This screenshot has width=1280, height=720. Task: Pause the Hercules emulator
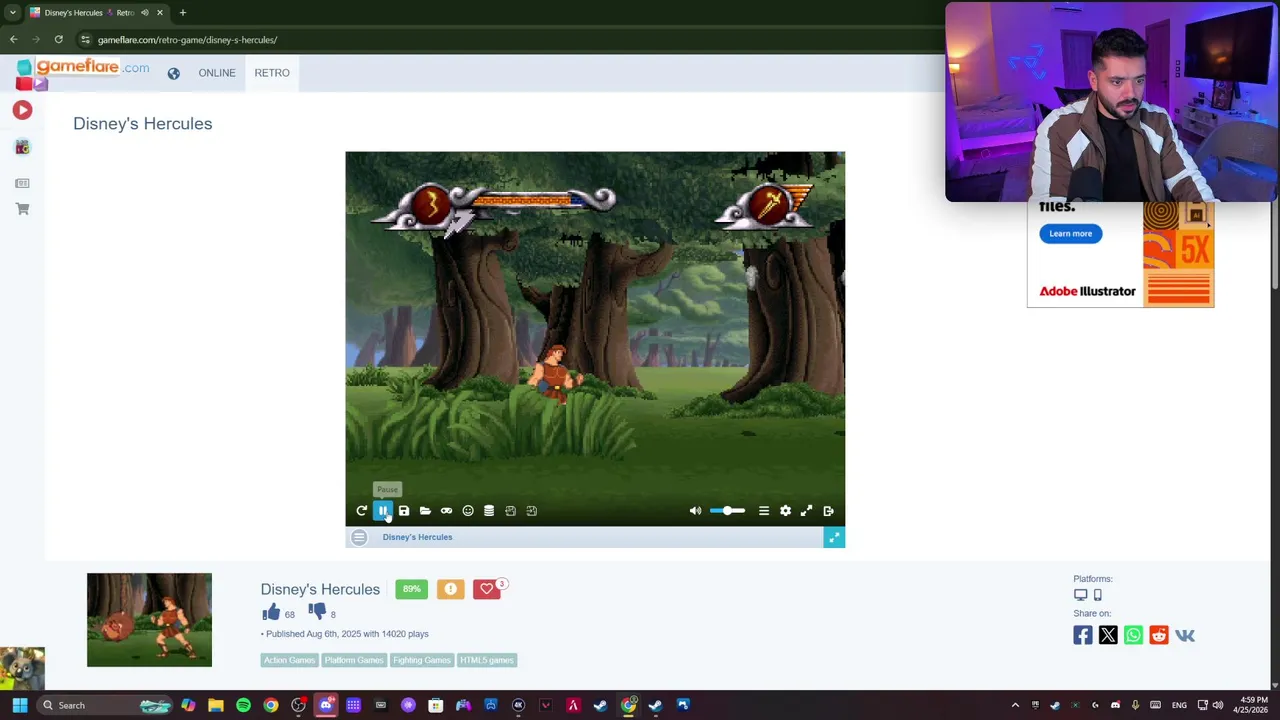(383, 511)
